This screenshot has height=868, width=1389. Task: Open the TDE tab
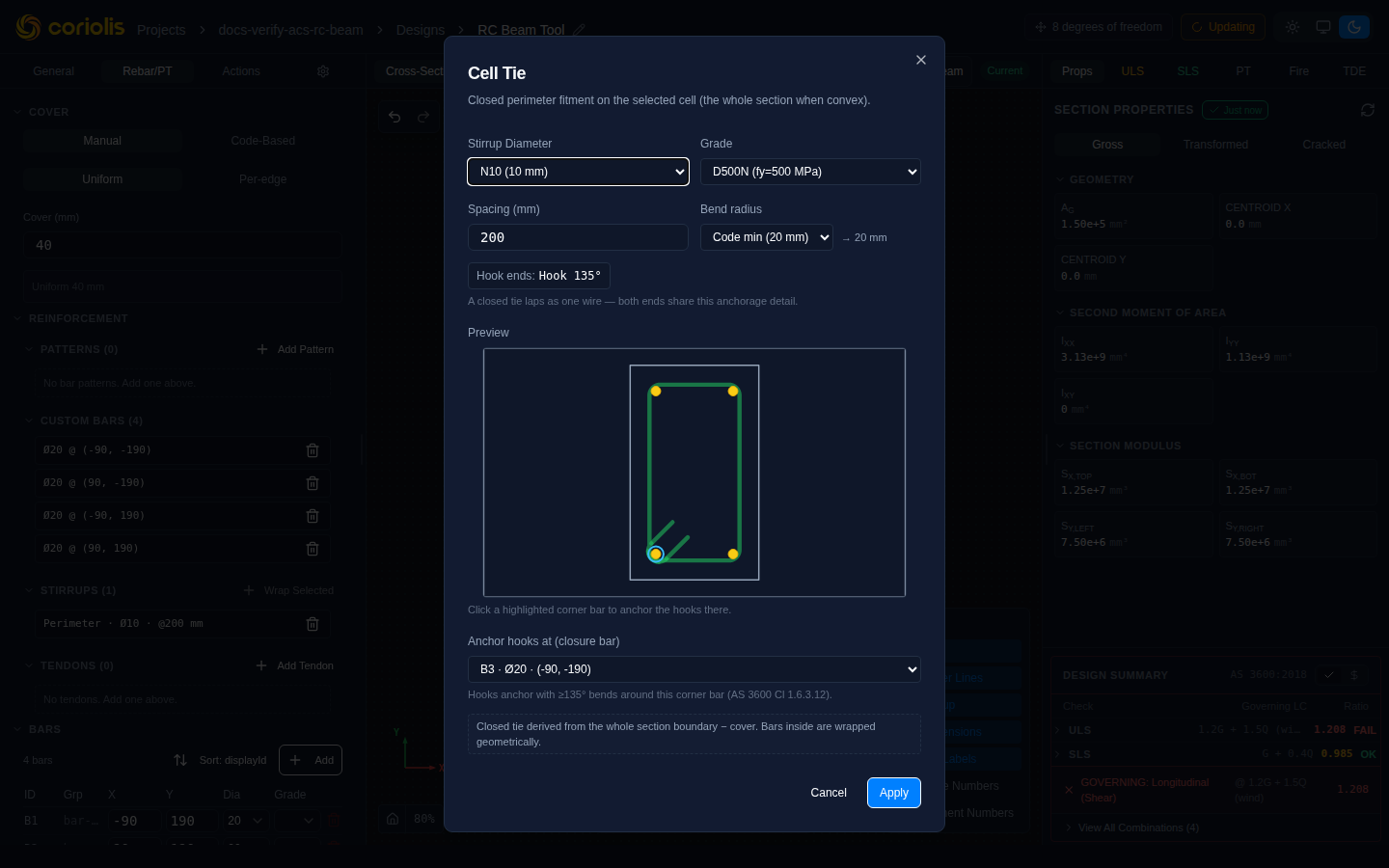pos(1354,71)
